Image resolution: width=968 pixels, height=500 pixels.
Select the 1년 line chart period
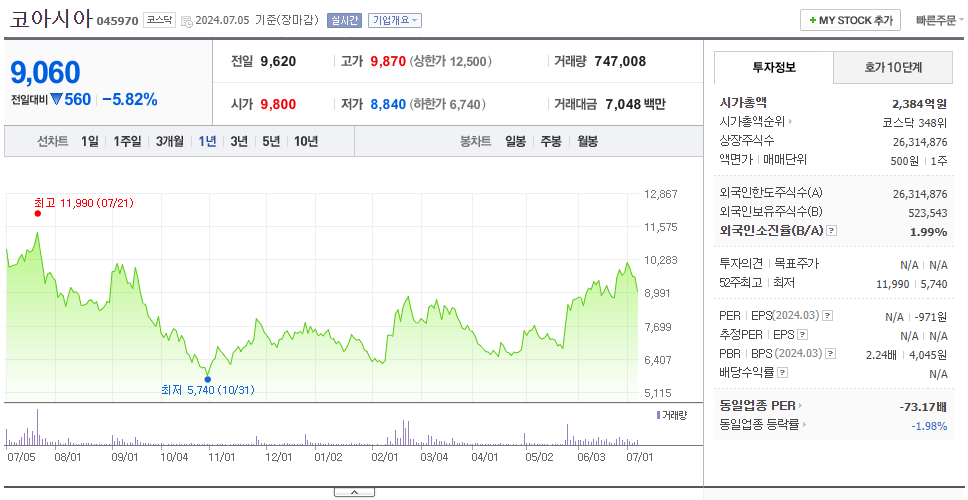coord(207,141)
